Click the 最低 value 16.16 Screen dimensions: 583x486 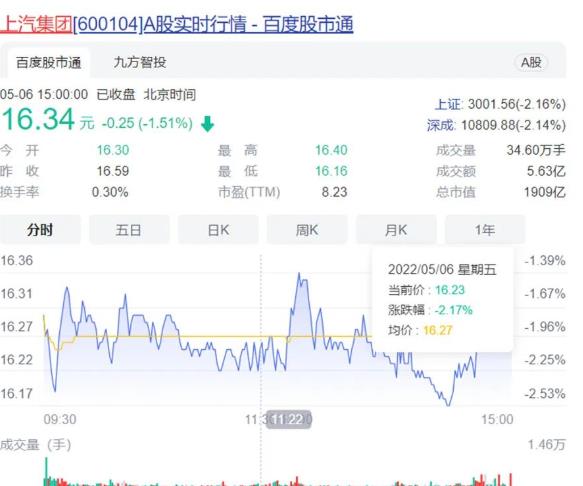point(331,171)
